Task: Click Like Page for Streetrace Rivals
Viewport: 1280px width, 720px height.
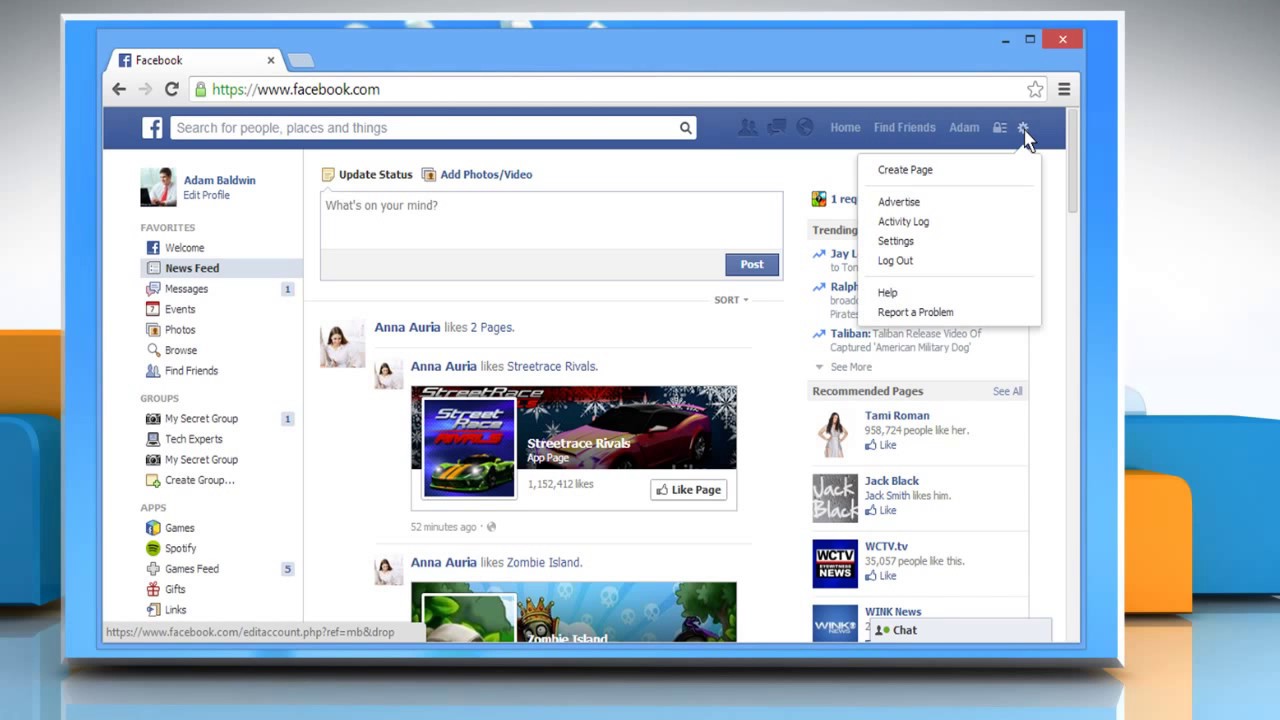Action: pyautogui.click(x=688, y=490)
